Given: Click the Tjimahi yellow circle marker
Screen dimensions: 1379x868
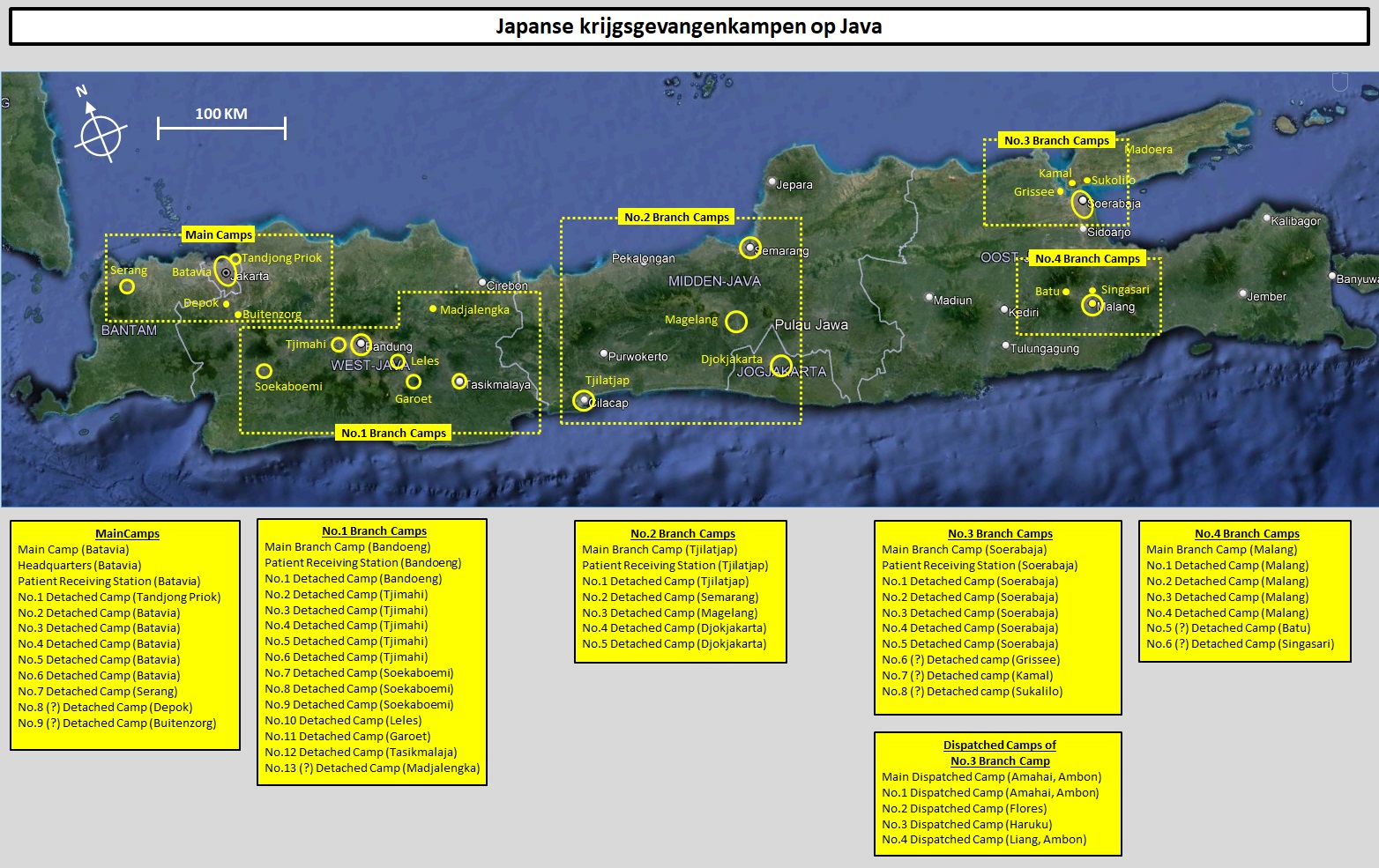Looking at the screenshot, I should (x=339, y=345).
